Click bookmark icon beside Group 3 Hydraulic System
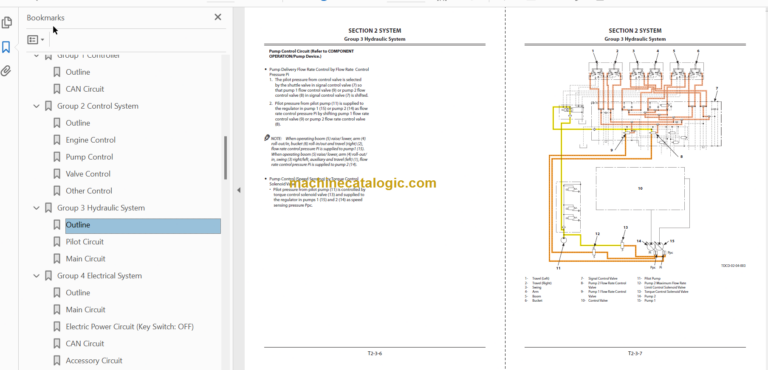This screenshot has width=768, height=370. pos(48,208)
